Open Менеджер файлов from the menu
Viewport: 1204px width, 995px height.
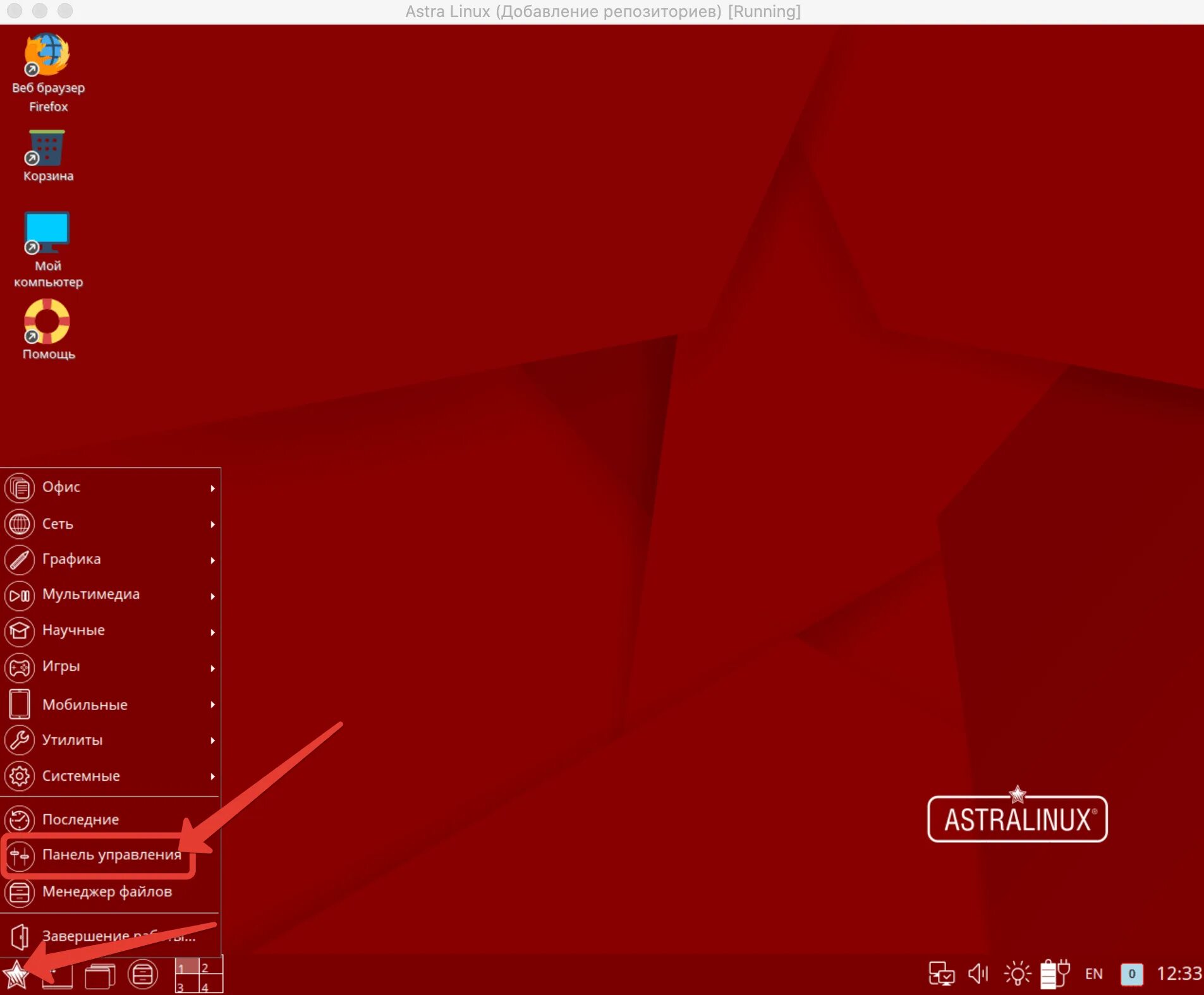(x=106, y=892)
